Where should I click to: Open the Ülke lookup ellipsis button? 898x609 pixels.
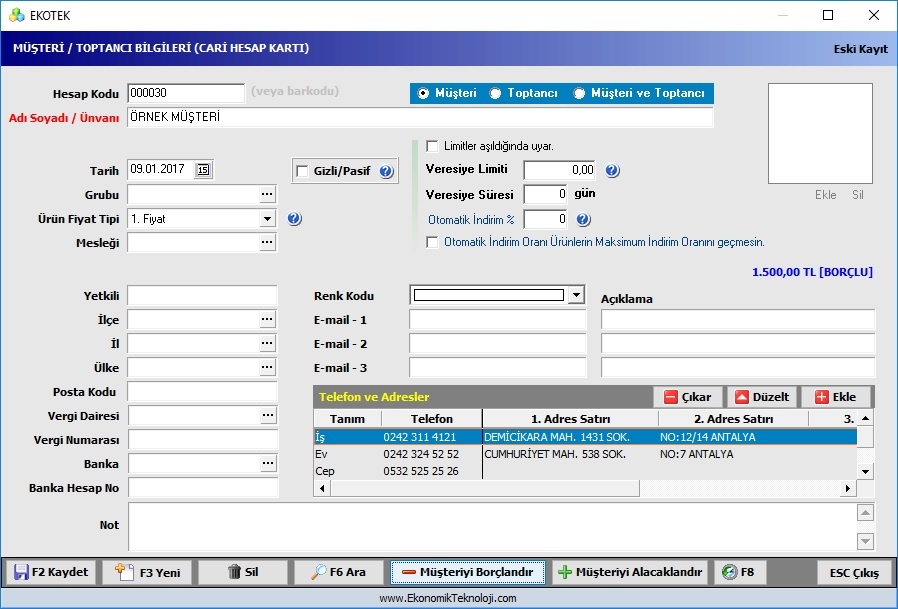coord(267,368)
